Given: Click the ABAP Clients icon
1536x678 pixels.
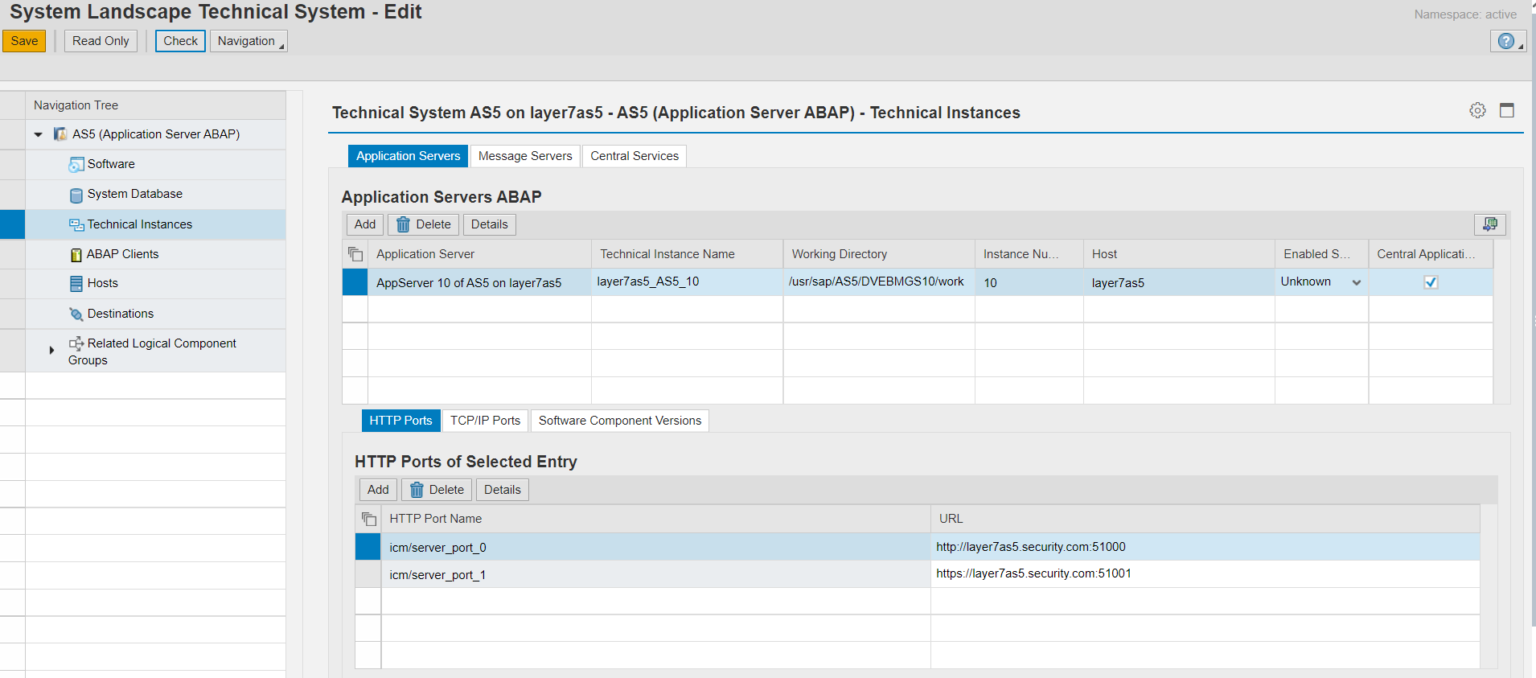Looking at the screenshot, I should (x=76, y=255).
